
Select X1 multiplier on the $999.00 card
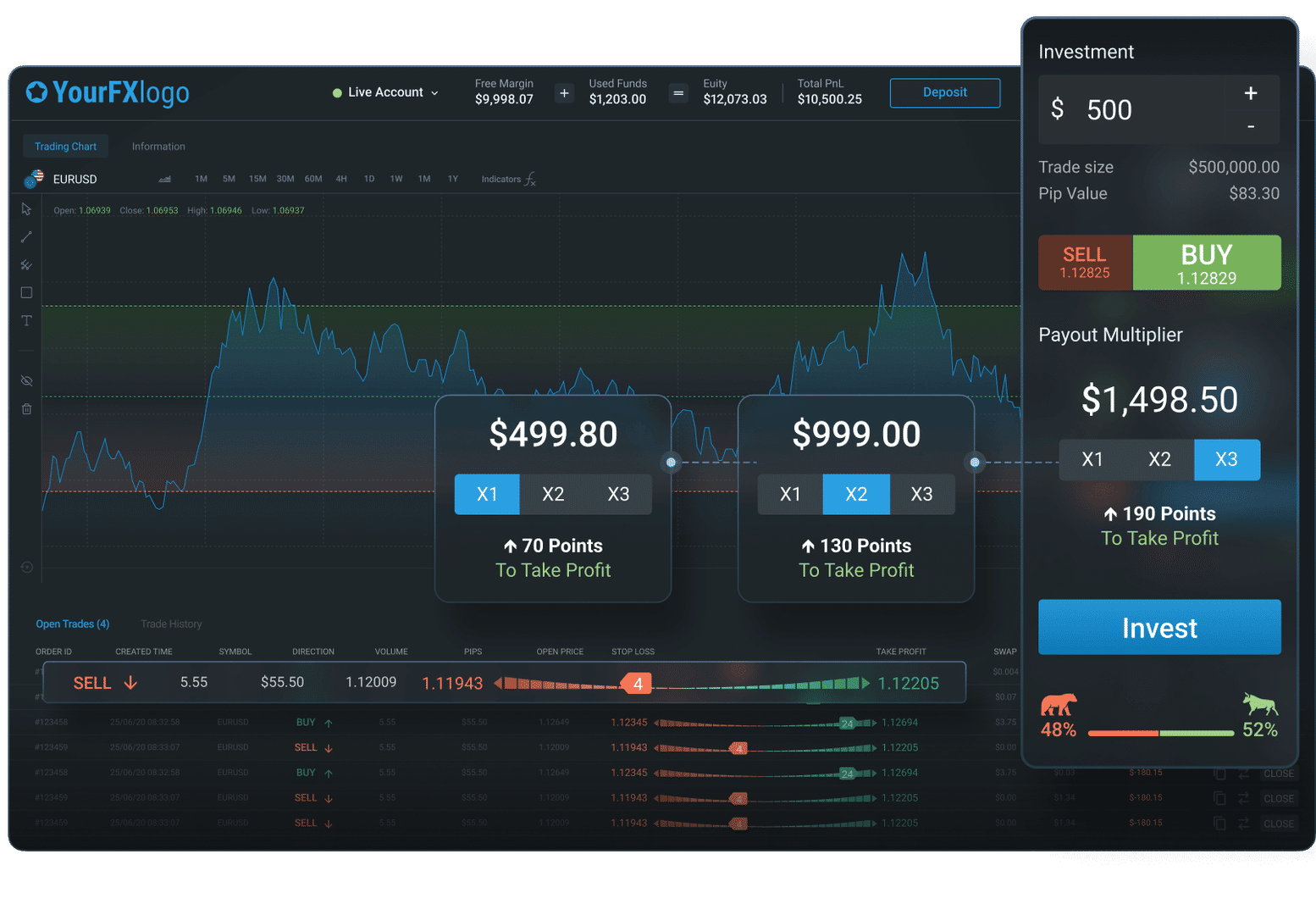tap(790, 494)
